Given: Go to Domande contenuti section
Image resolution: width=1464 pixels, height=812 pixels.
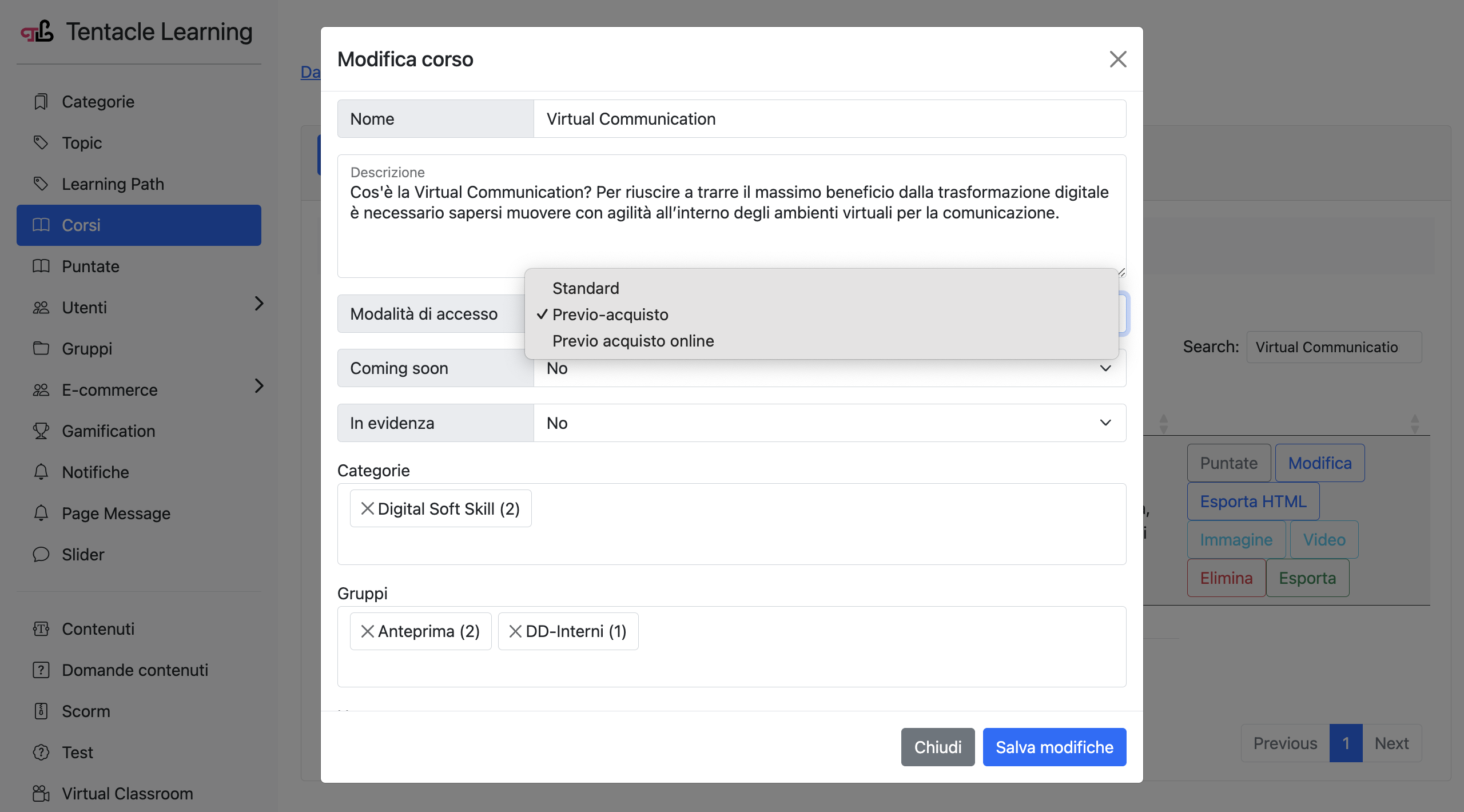Looking at the screenshot, I should point(135,670).
